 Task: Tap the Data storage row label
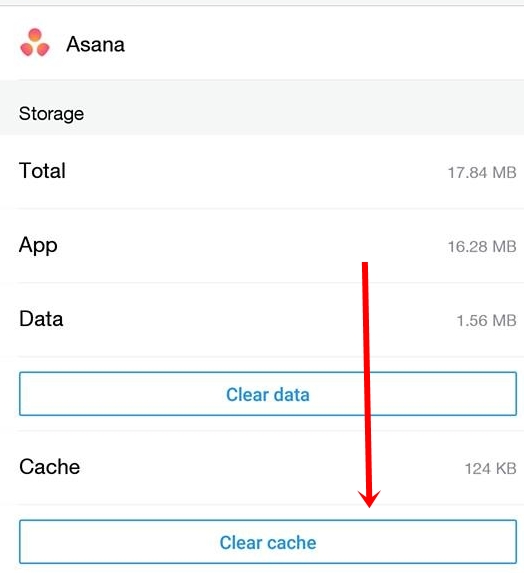(41, 319)
